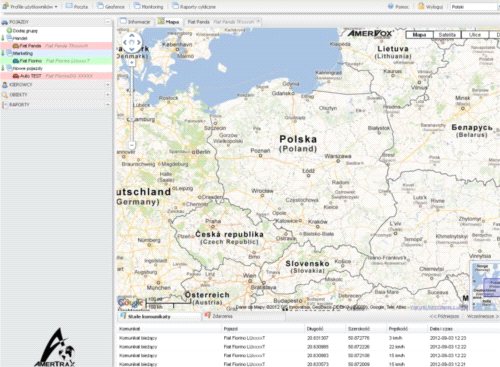Open the Geofence toolbar item
500x367 pixels.
tap(110, 6)
